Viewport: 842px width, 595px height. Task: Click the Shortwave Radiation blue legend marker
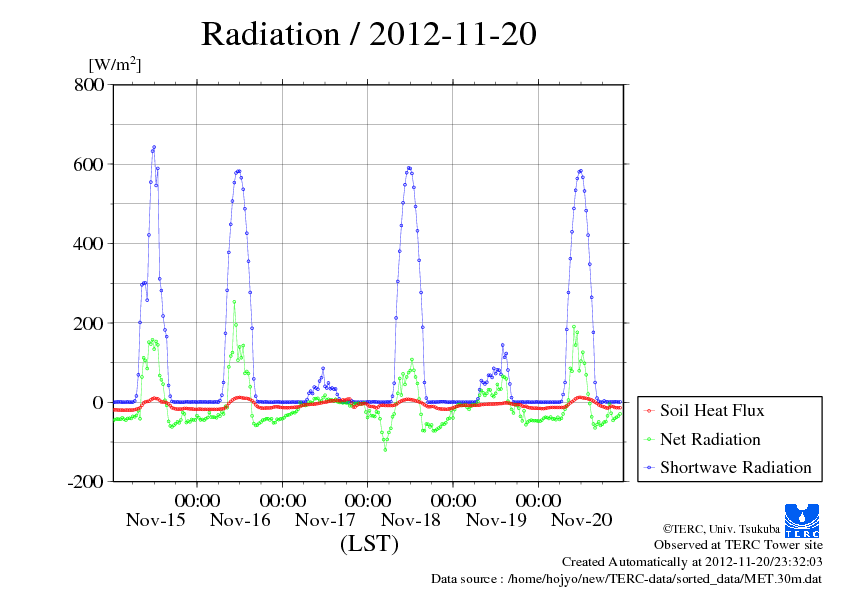[650, 468]
